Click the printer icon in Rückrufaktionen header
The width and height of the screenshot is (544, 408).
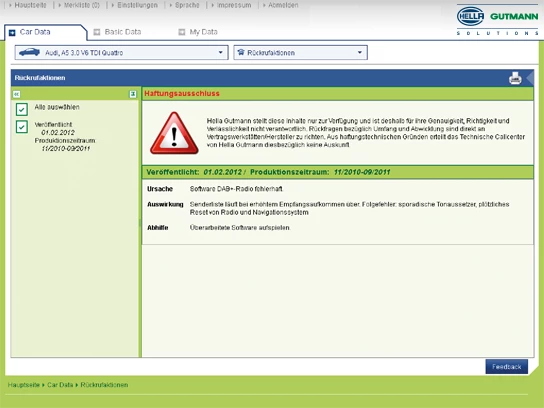pyautogui.click(x=515, y=78)
